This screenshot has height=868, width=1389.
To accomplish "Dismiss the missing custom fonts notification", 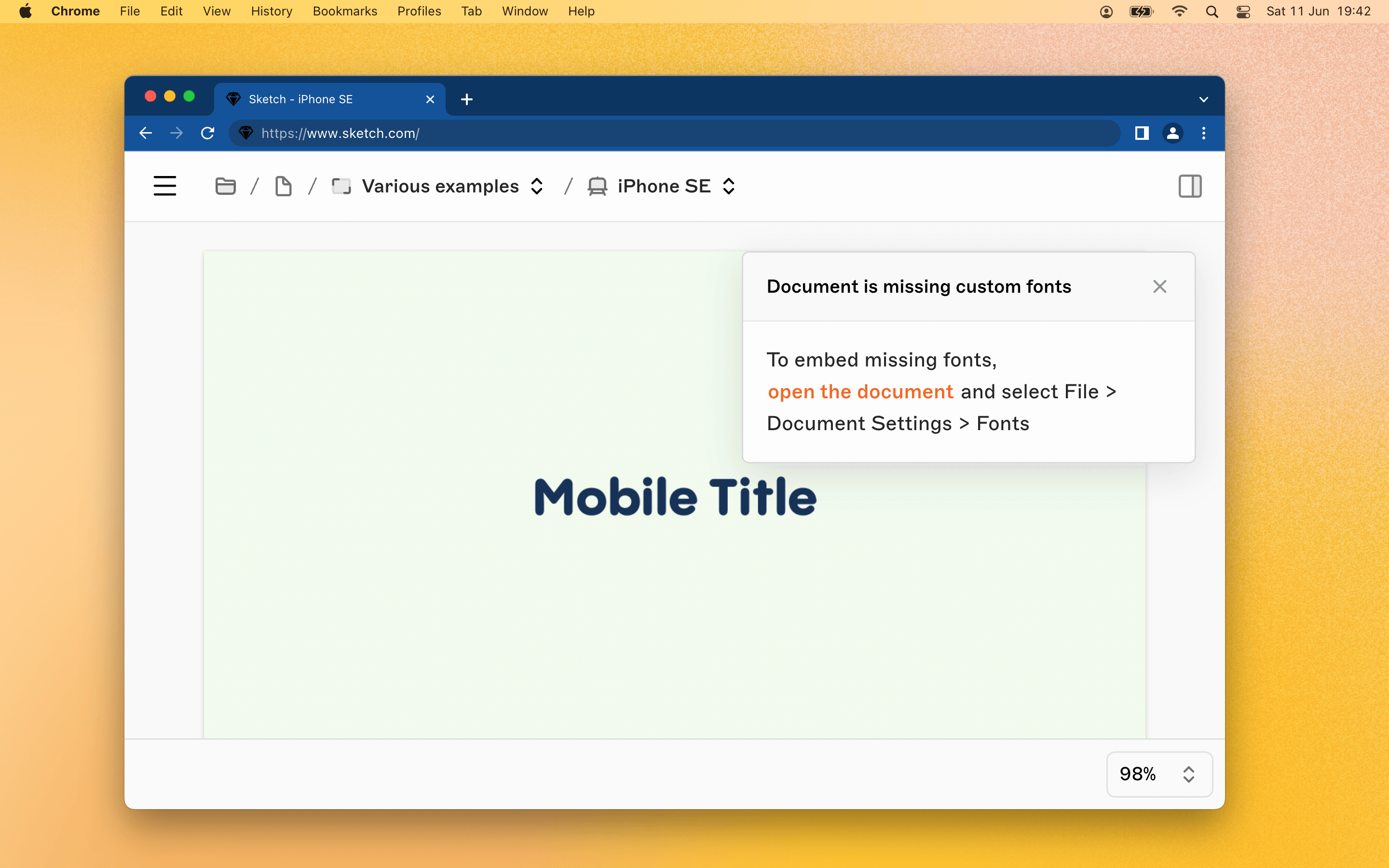I will [x=1159, y=286].
